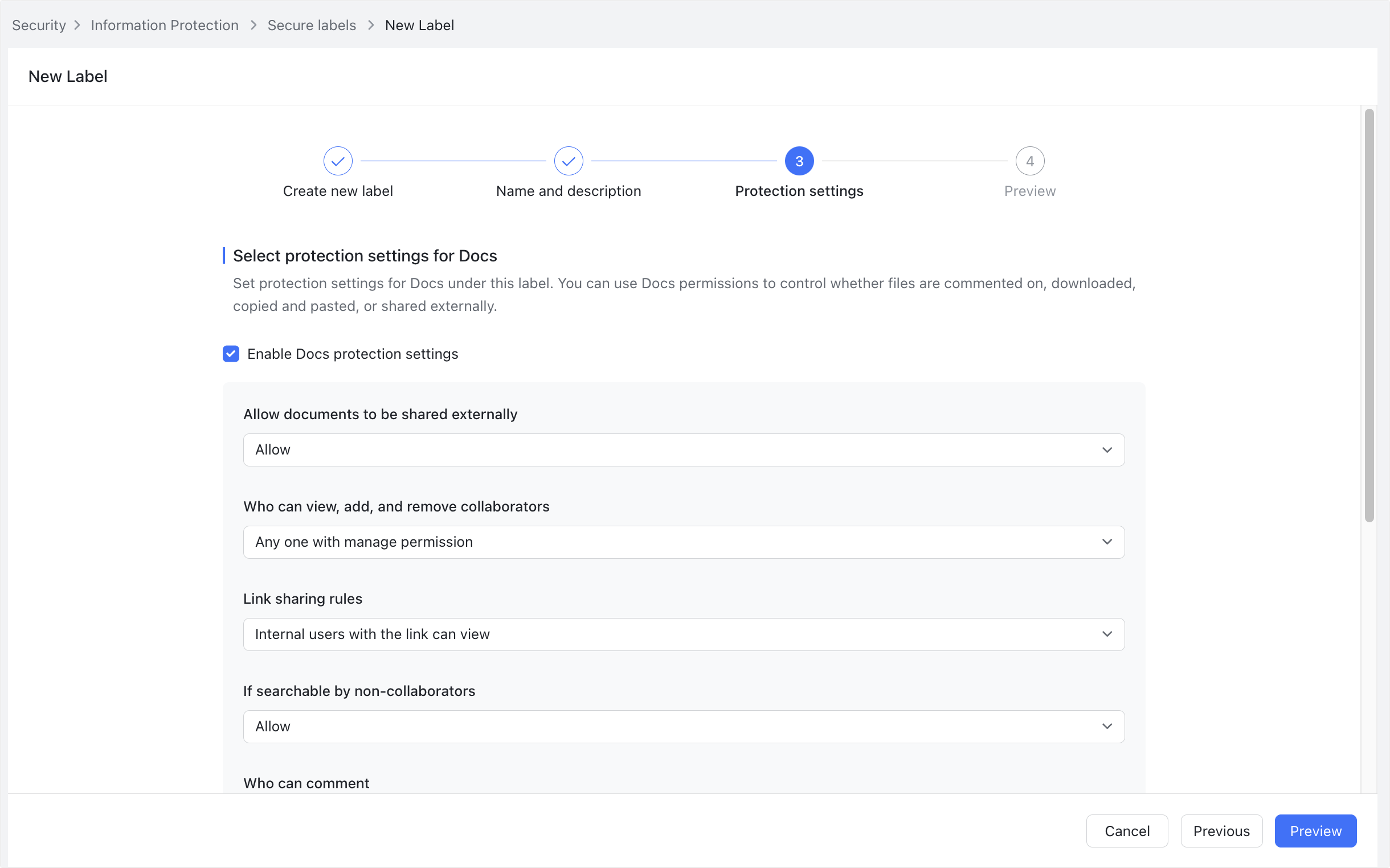
Task: Click the New Label breadcrumb item
Action: 419,25
